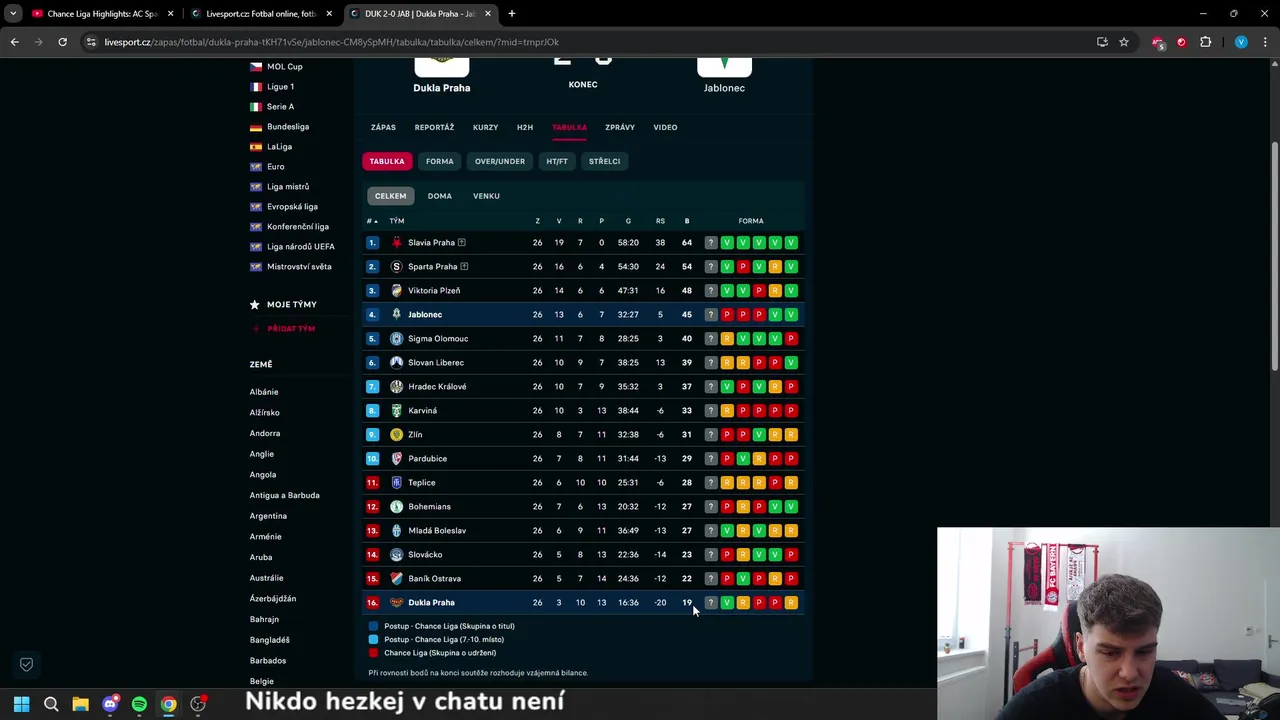Open the tab search dropdown arrow

click(13, 14)
